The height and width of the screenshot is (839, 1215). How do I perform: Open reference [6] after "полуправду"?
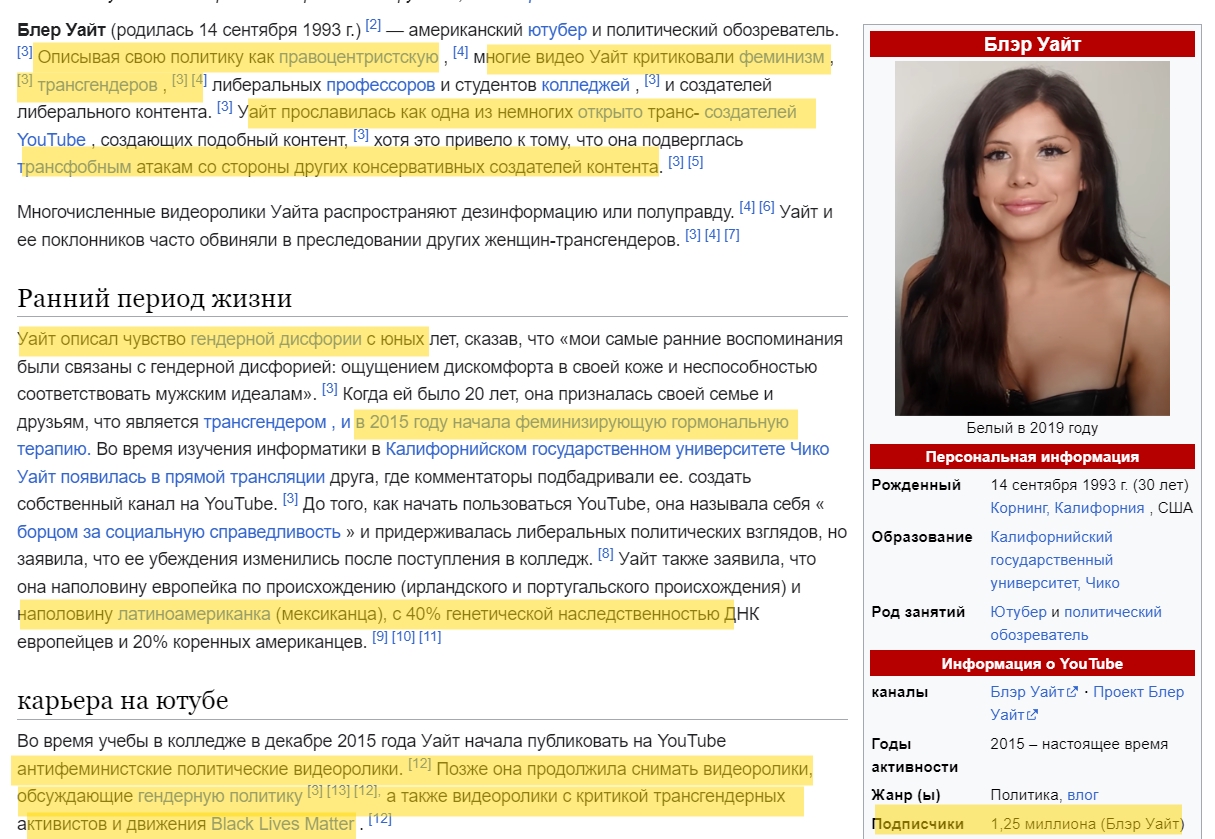[x=767, y=207]
